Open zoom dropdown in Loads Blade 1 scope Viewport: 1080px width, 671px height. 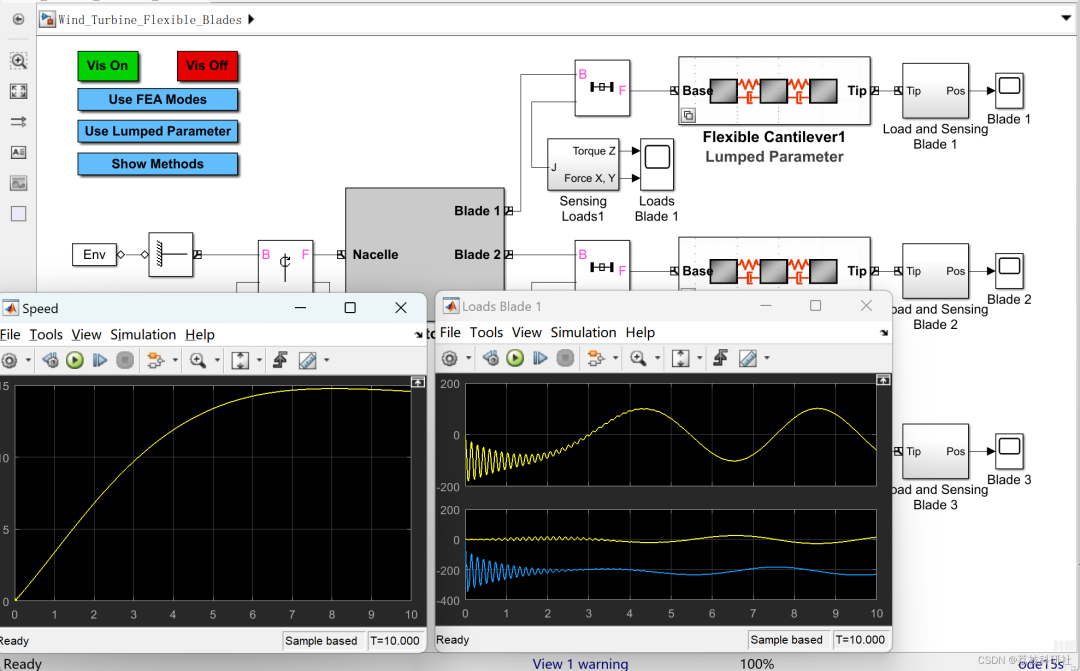coord(657,358)
